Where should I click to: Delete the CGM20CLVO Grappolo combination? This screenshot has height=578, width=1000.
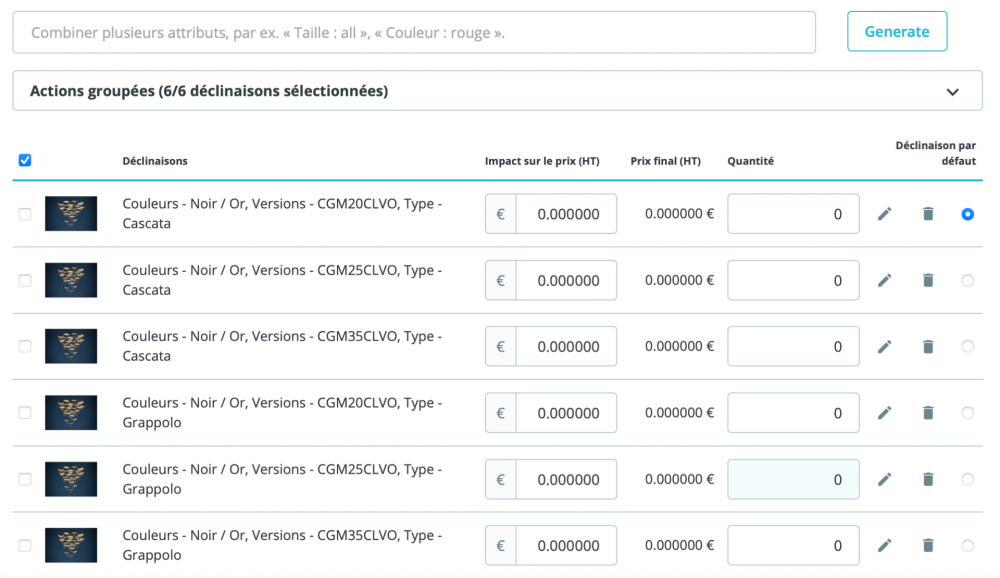[x=929, y=413]
